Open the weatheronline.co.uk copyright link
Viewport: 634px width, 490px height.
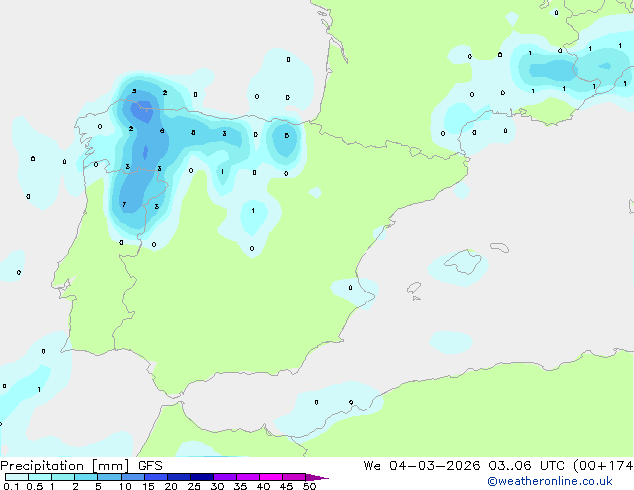coord(550,481)
